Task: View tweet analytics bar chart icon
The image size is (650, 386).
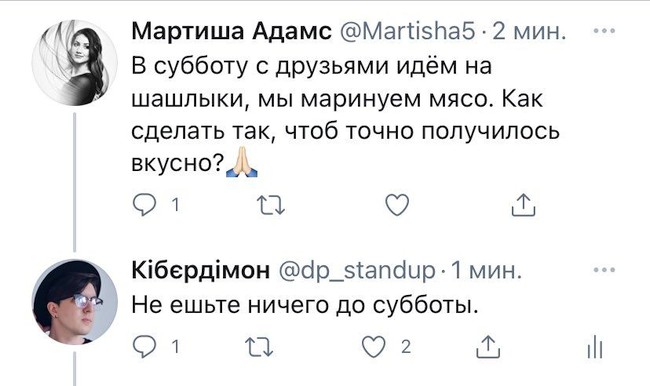Action: coord(595,347)
